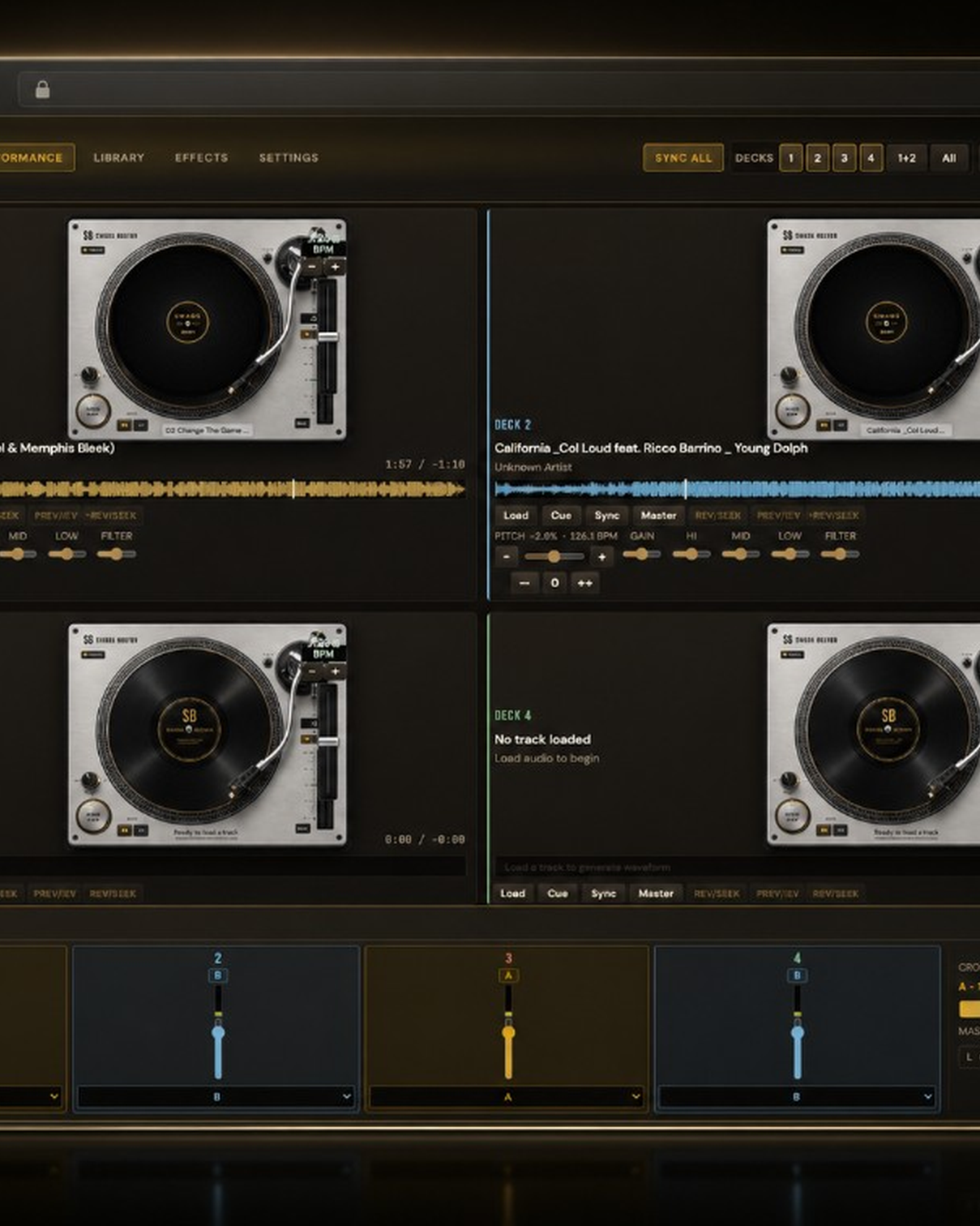Reset Deck 2 pitch with the 0 button
The image size is (980, 1226).
[554, 583]
